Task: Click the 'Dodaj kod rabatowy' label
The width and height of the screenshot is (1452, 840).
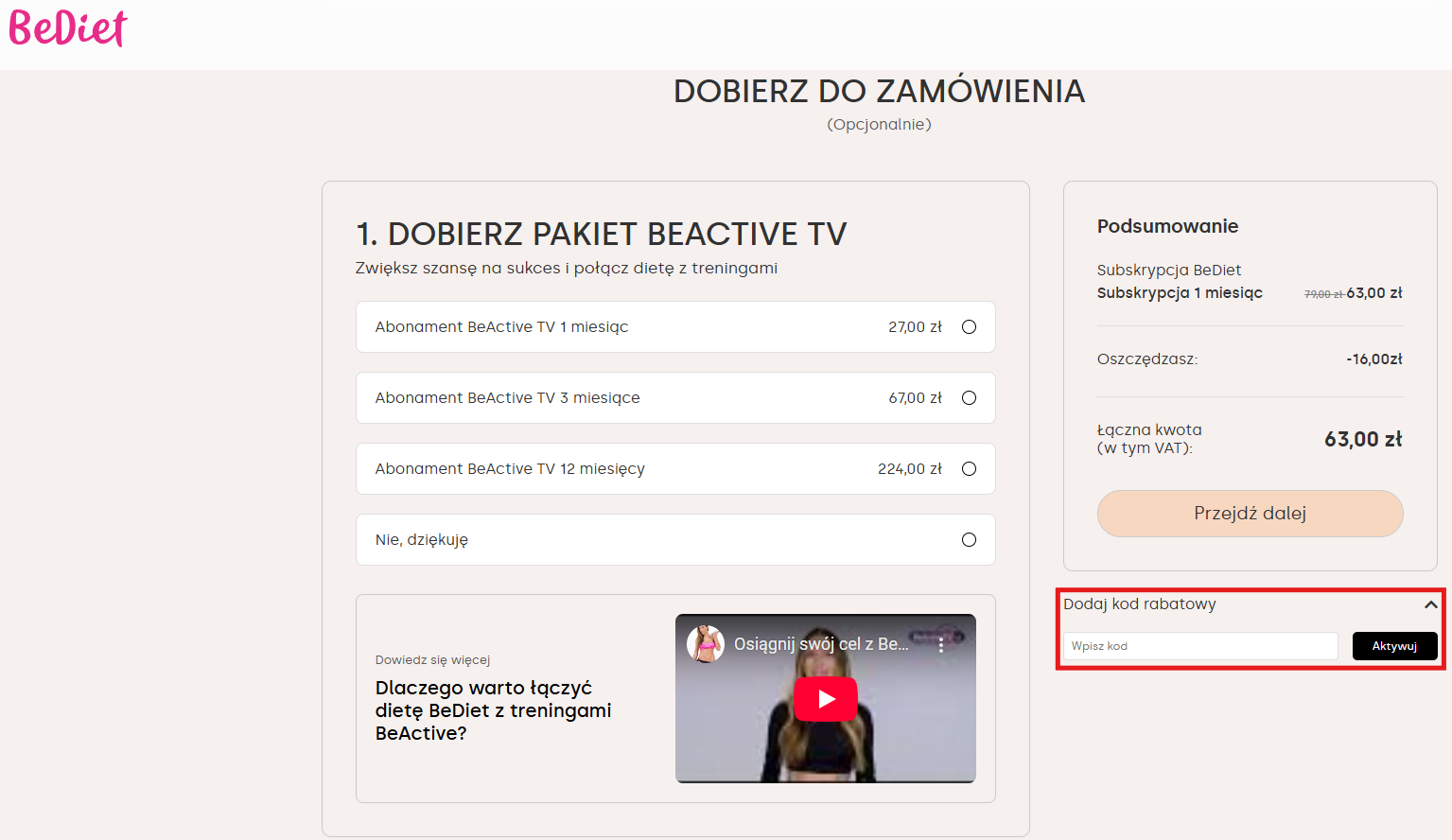Action: tap(1139, 604)
